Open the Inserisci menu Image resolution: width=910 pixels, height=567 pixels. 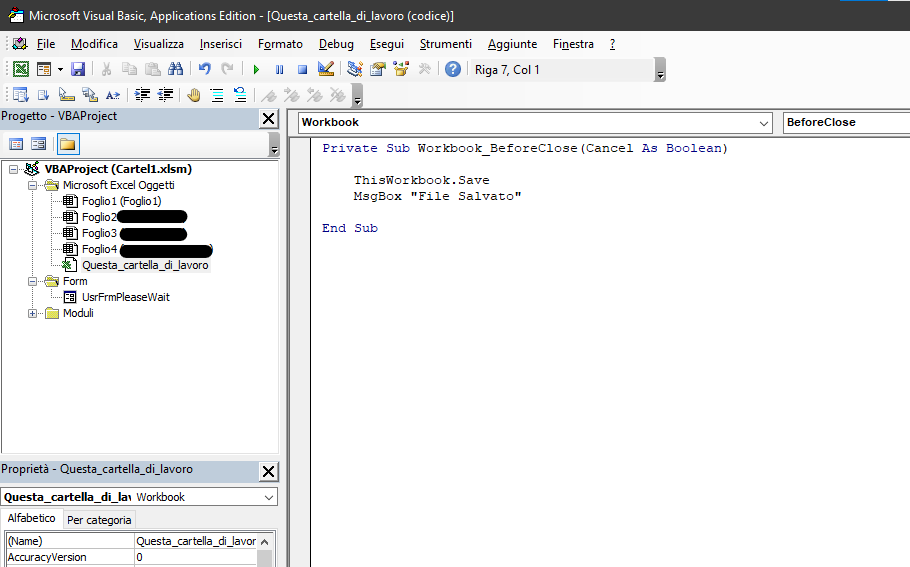click(x=221, y=44)
